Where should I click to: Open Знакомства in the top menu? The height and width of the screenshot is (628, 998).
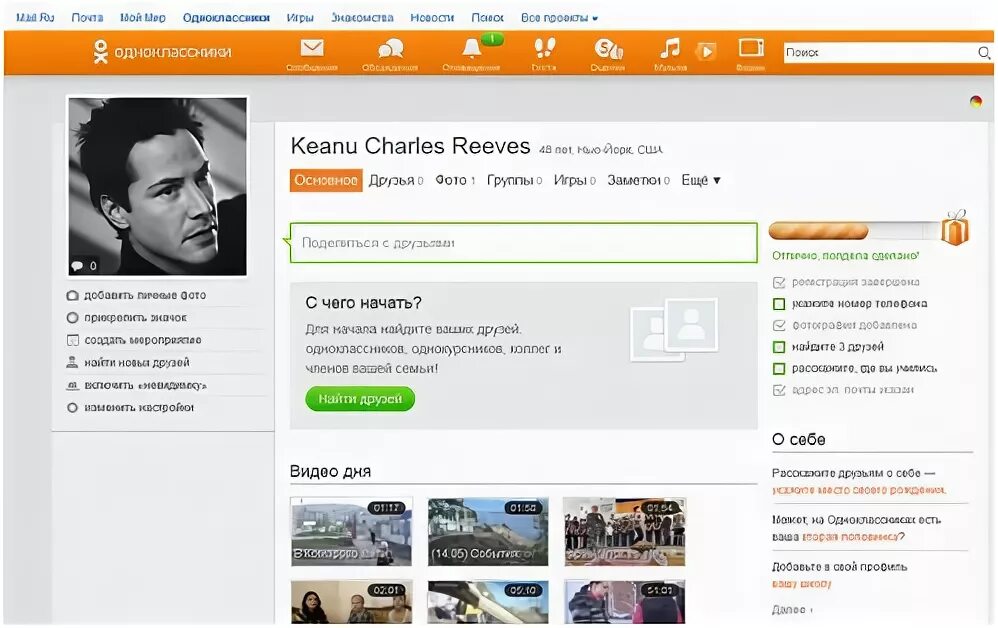362,18
